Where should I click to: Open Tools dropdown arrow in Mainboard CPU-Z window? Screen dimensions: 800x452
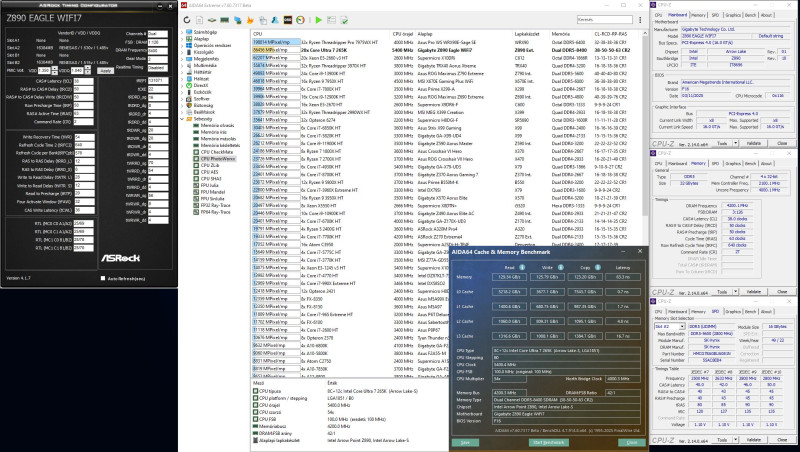coord(735,143)
